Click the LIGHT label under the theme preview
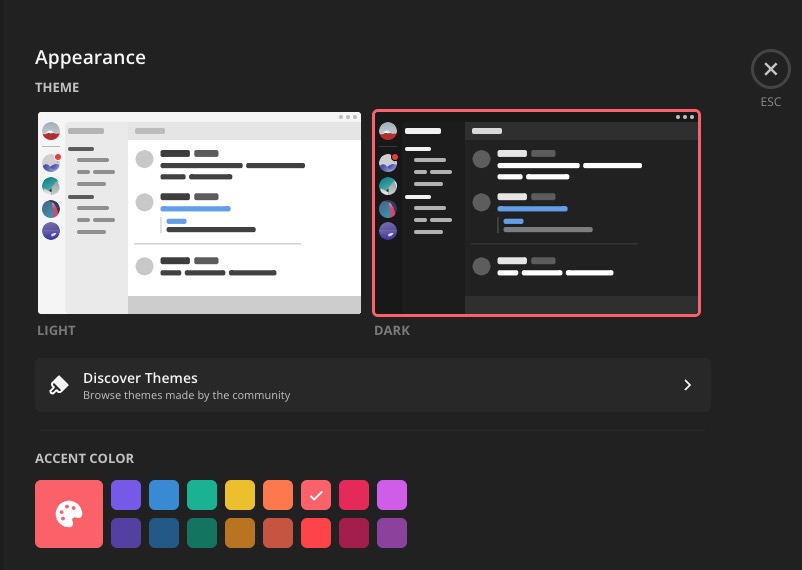Screen dimensions: 802x570 (56, 330)
